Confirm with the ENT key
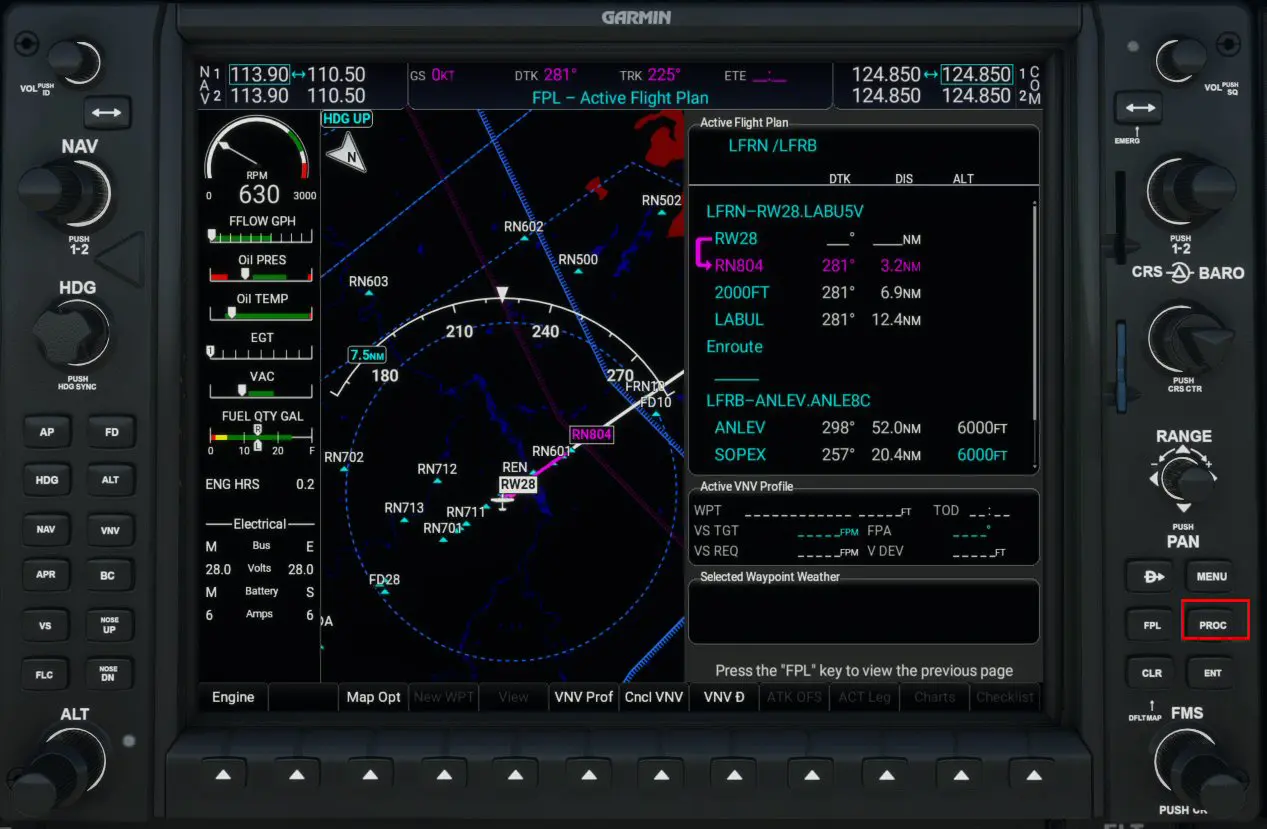The width and height of the screenshot is (1267, 829). [1213, 673]
